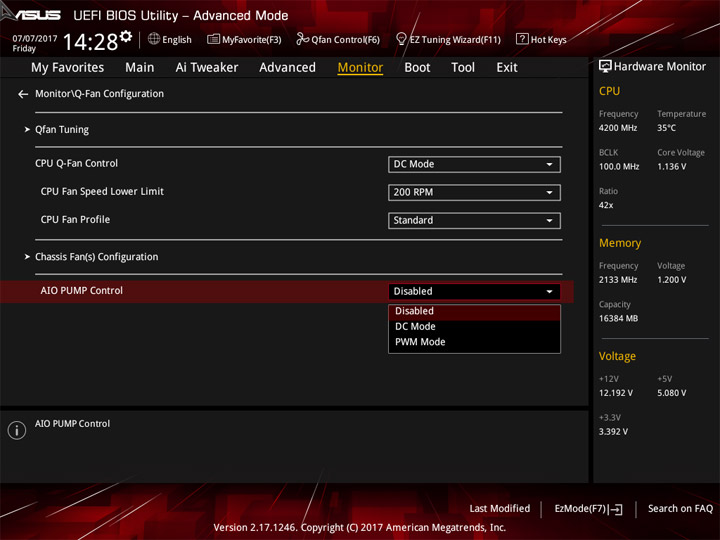
Task: Select the Monitor tab
Action: [360, 68]
